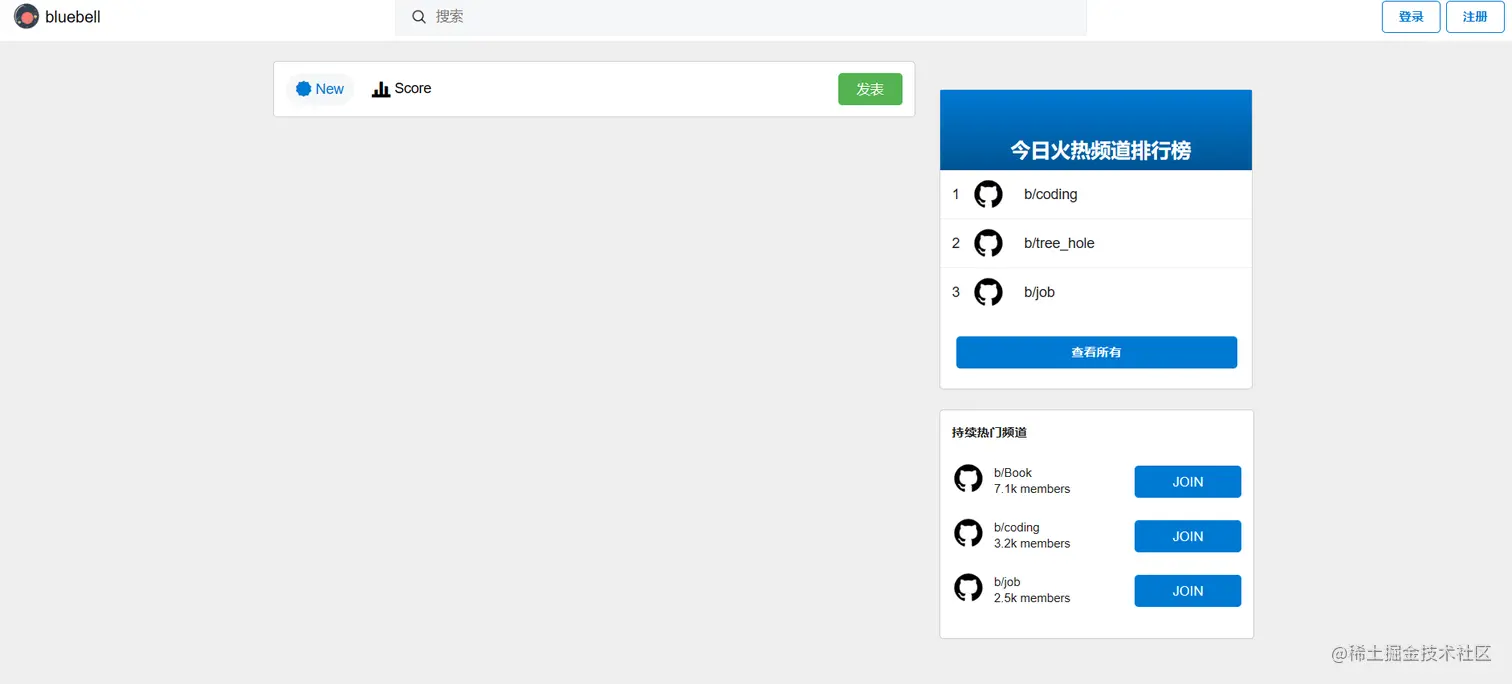Viewport: 1512px width, 684px height.
Task: Click rank number 3
Action: click(x=956, y=292)
